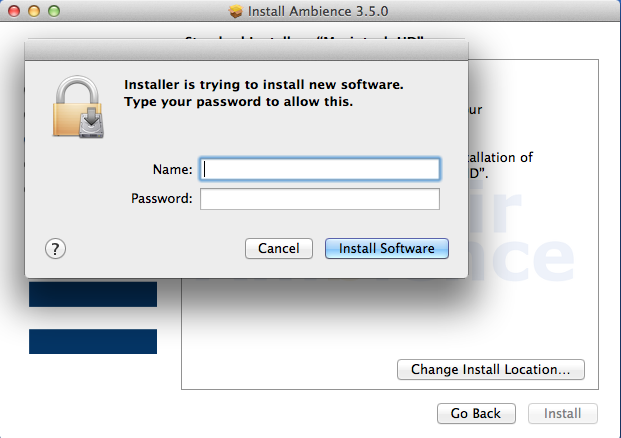Zoom the installer window with green button

(54, 11)
